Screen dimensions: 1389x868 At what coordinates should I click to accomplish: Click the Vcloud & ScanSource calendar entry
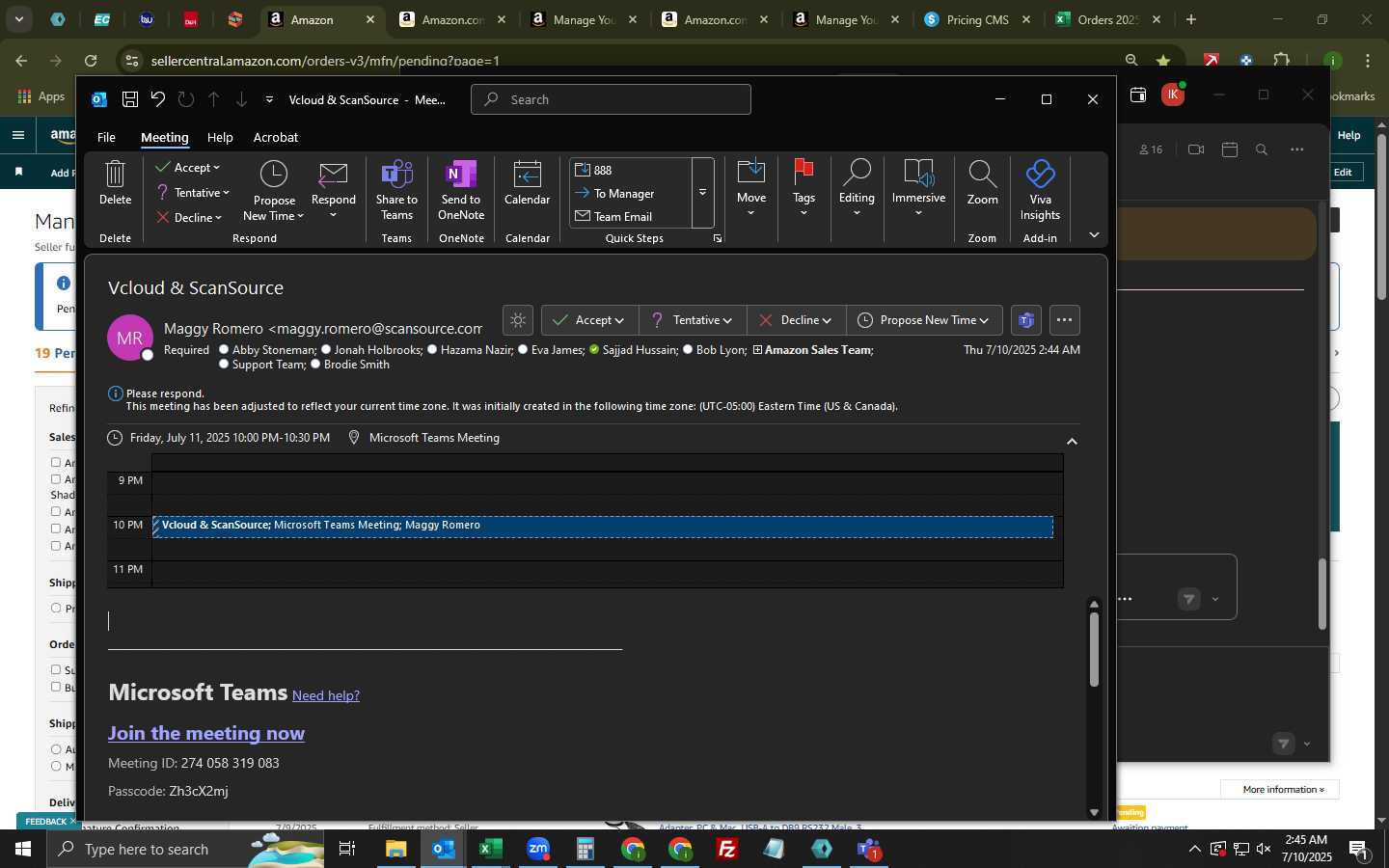603,527
